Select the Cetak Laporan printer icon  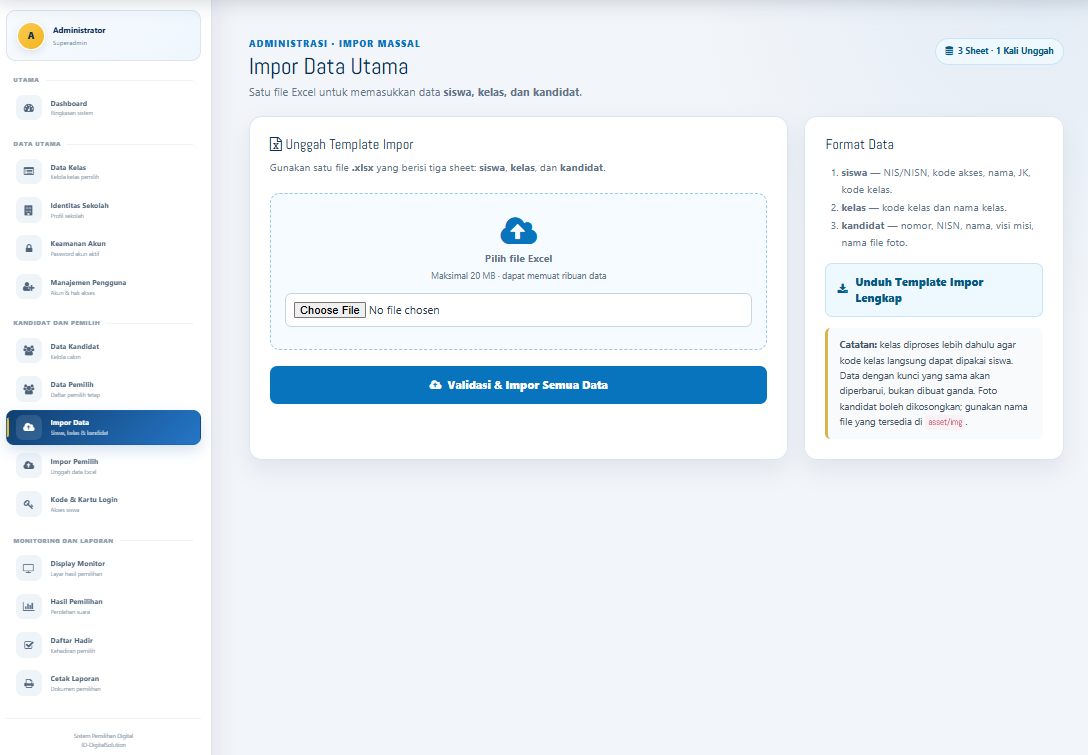coord(28,684)
